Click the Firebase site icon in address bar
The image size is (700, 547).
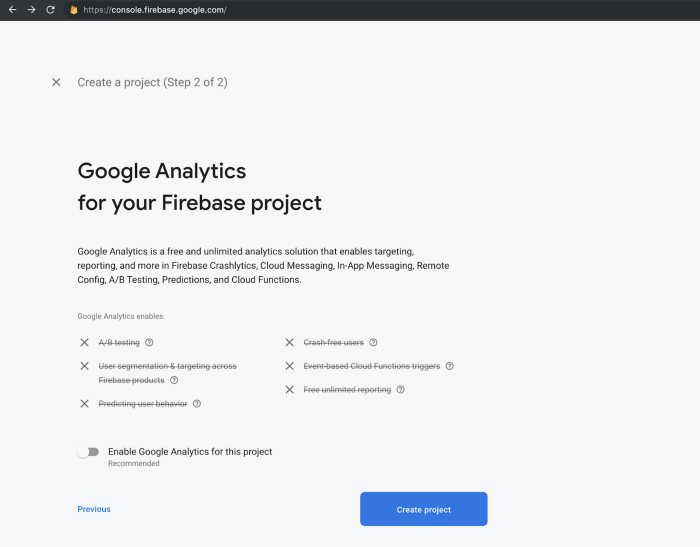pos(73,10)
